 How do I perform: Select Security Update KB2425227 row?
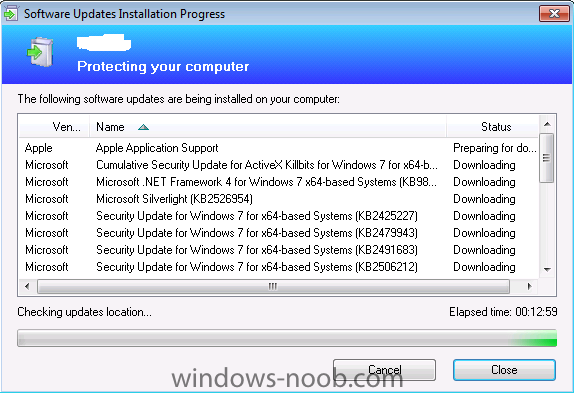(x=279, y=216)
